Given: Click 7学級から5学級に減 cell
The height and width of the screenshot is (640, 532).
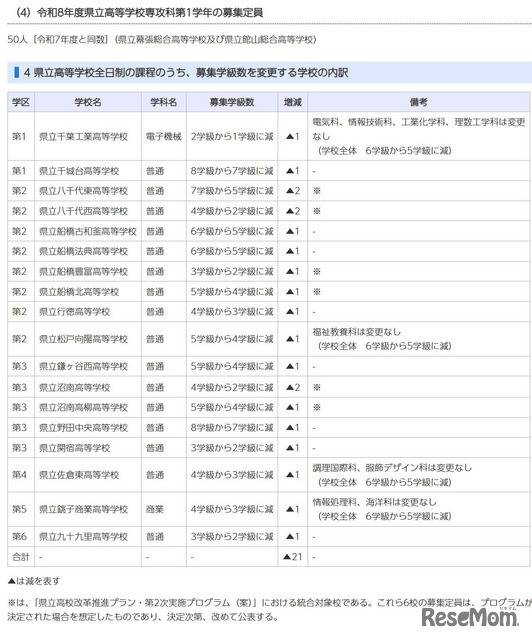Looking at the screenshot, I should pyautogui.click(x=232, y=191).
